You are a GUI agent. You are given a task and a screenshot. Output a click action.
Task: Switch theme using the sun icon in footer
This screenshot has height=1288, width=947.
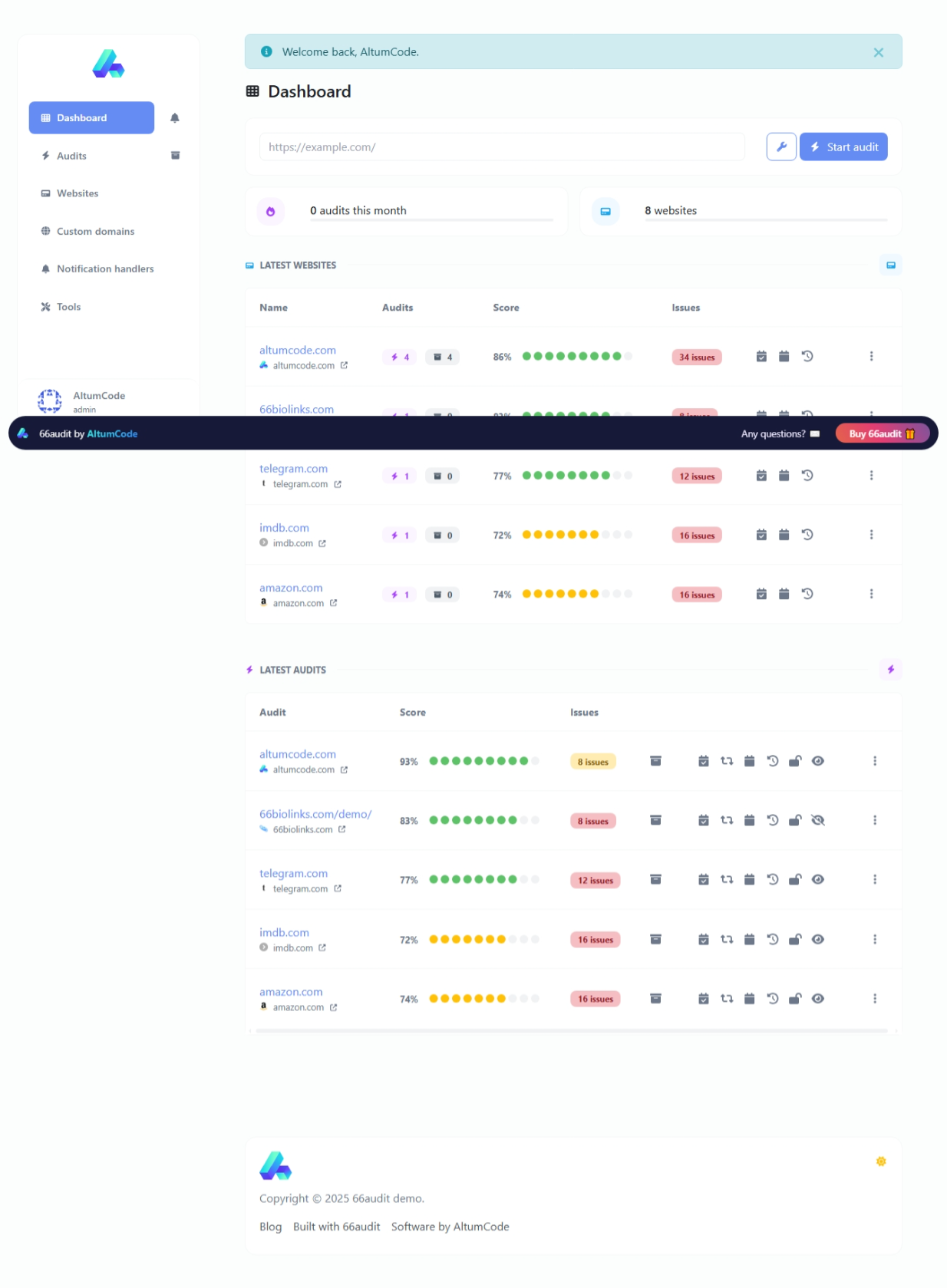click(x=881, y=1161)
